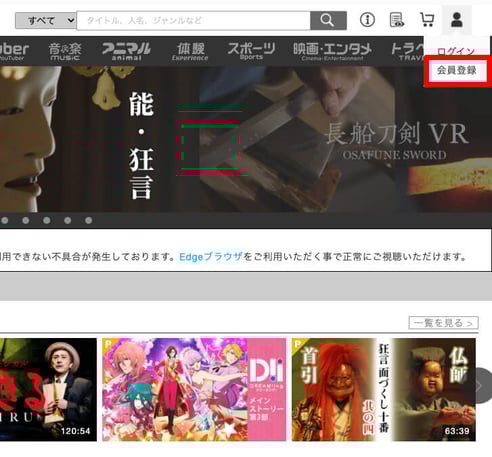This screenshot has width=492, height=457.
Task: Open the すべて category dropdown
Action: [46, 21]
